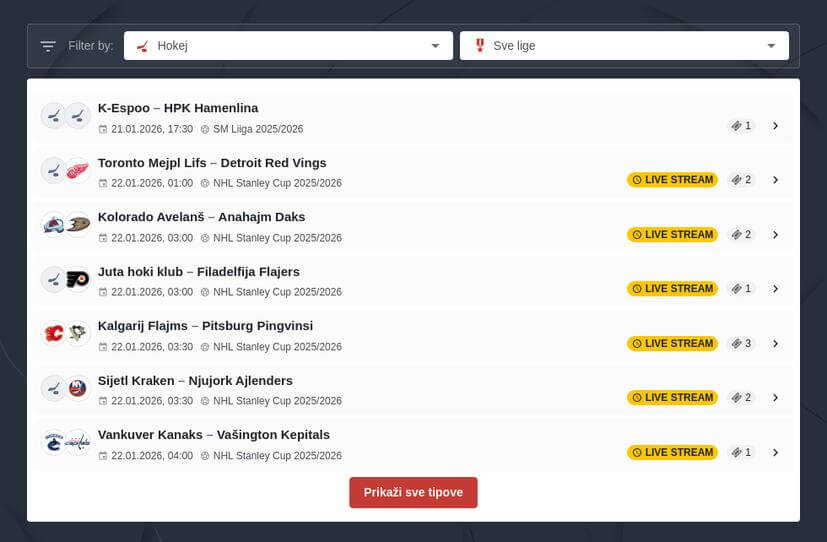Click the Anaheim Ducks team logo

point(78,225)
